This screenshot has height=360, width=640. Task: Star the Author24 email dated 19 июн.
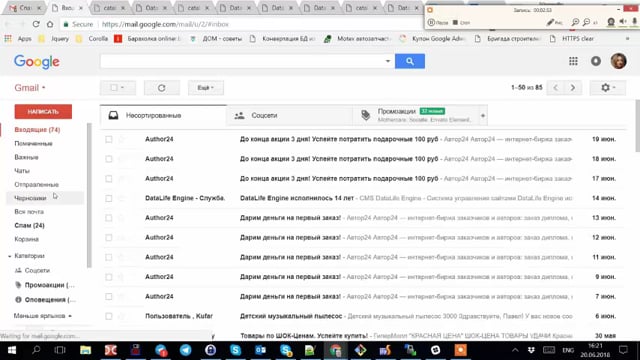point(121,139)
